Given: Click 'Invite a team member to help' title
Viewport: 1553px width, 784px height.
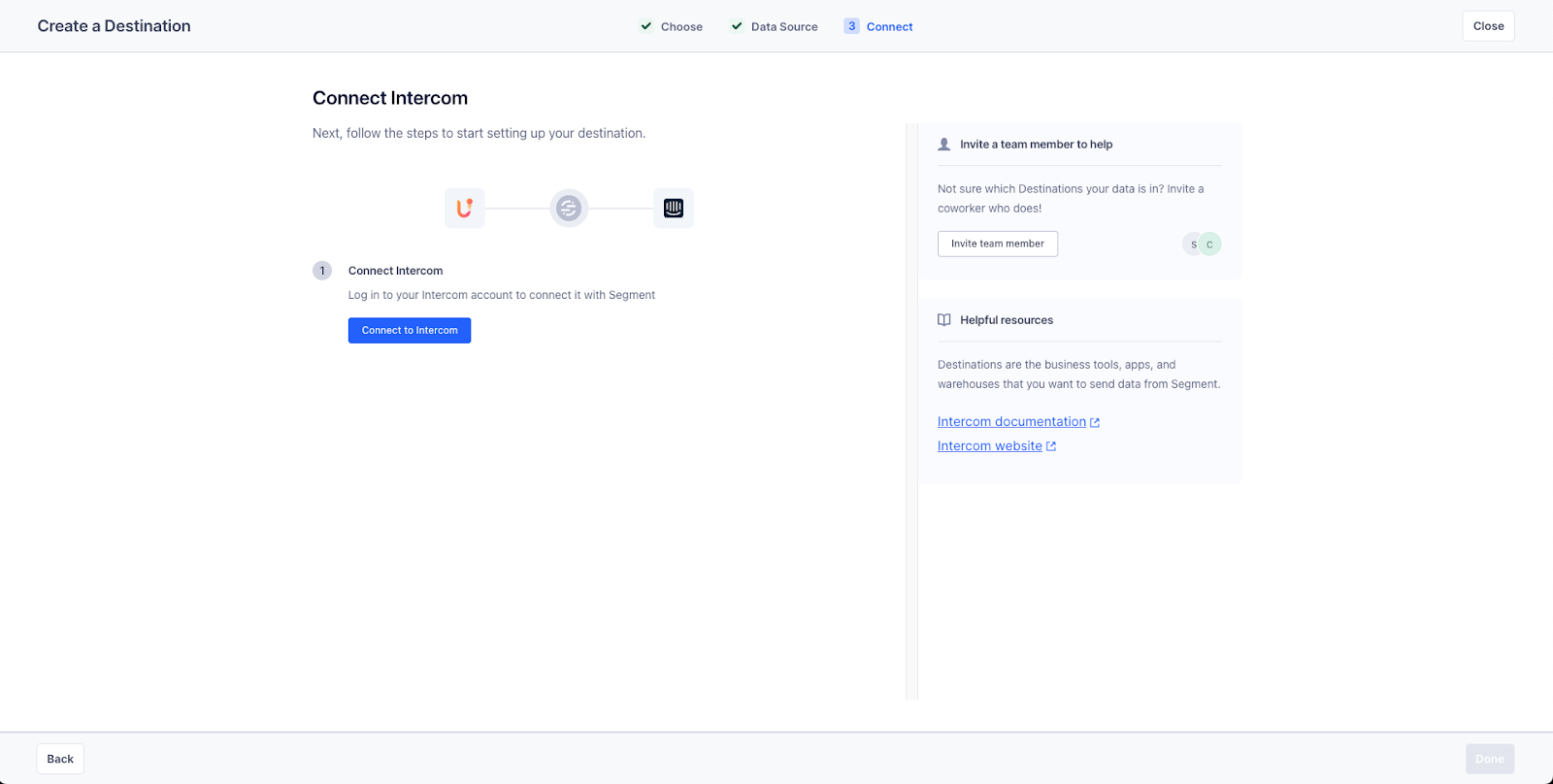Looking at the screenshot, I should [1037, 145].
